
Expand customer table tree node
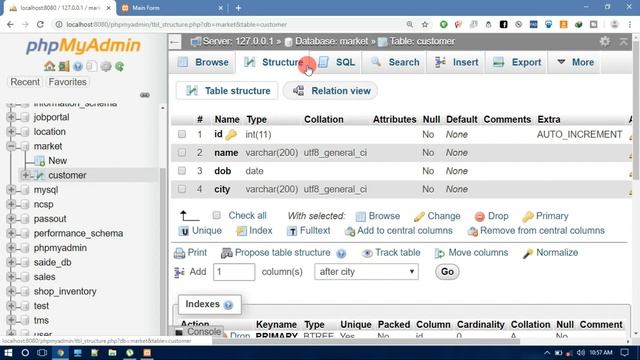coord(25,175)
